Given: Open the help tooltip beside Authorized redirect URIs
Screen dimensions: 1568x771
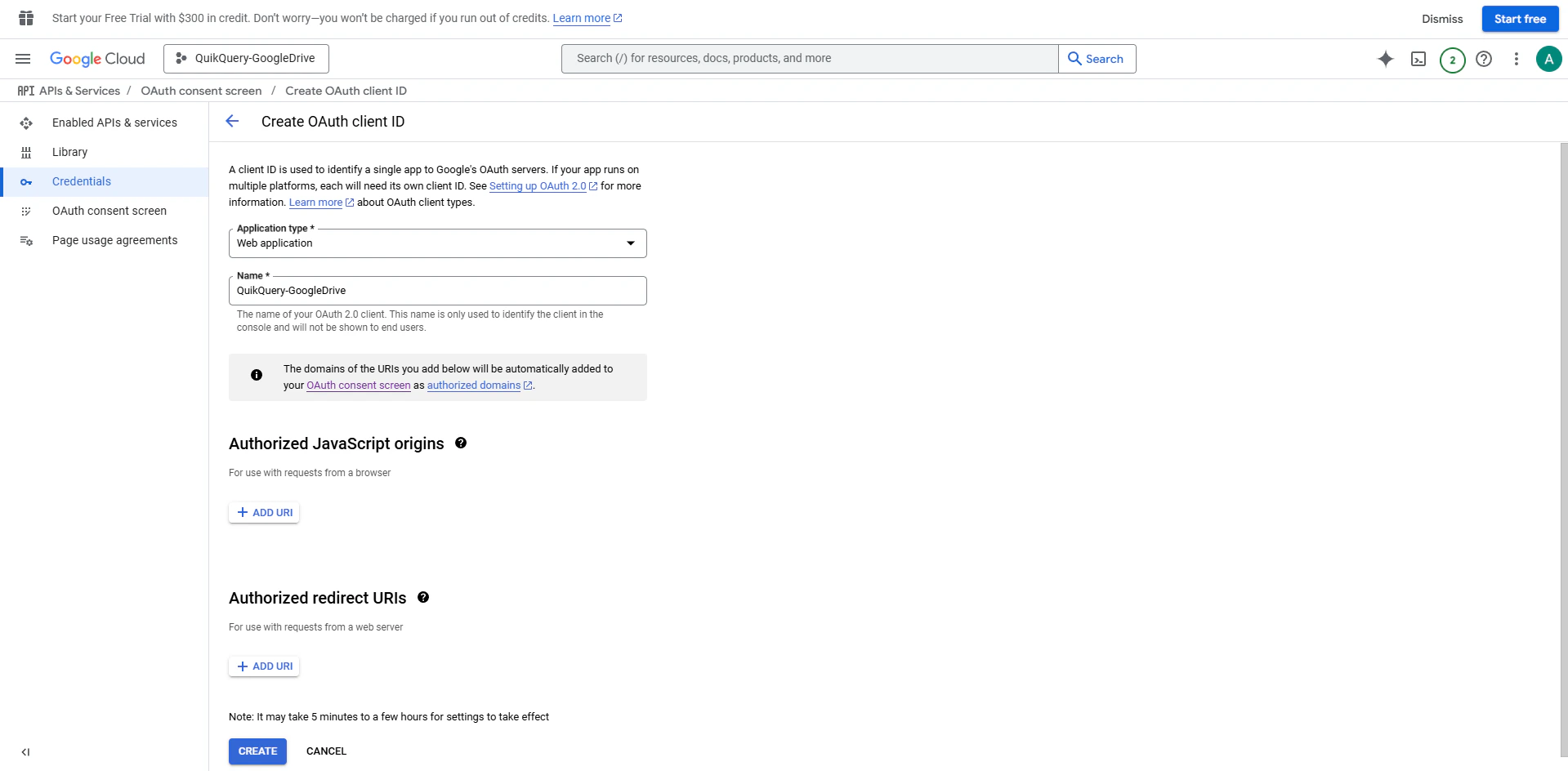Looking at the screenshot, I should [x=423, y=597].
